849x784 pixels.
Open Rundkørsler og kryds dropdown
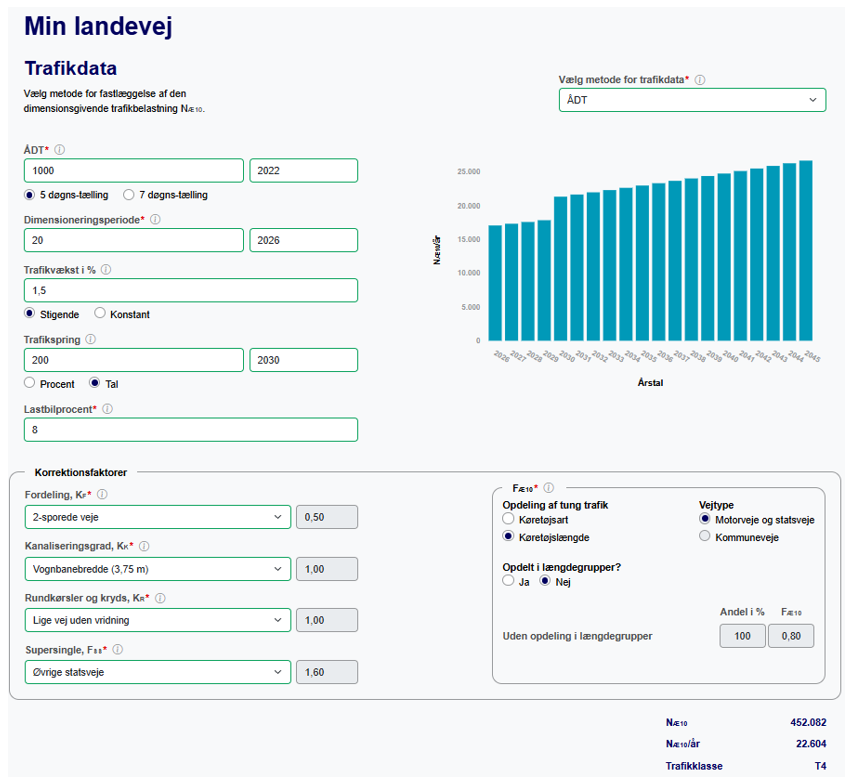pos(157,620)
